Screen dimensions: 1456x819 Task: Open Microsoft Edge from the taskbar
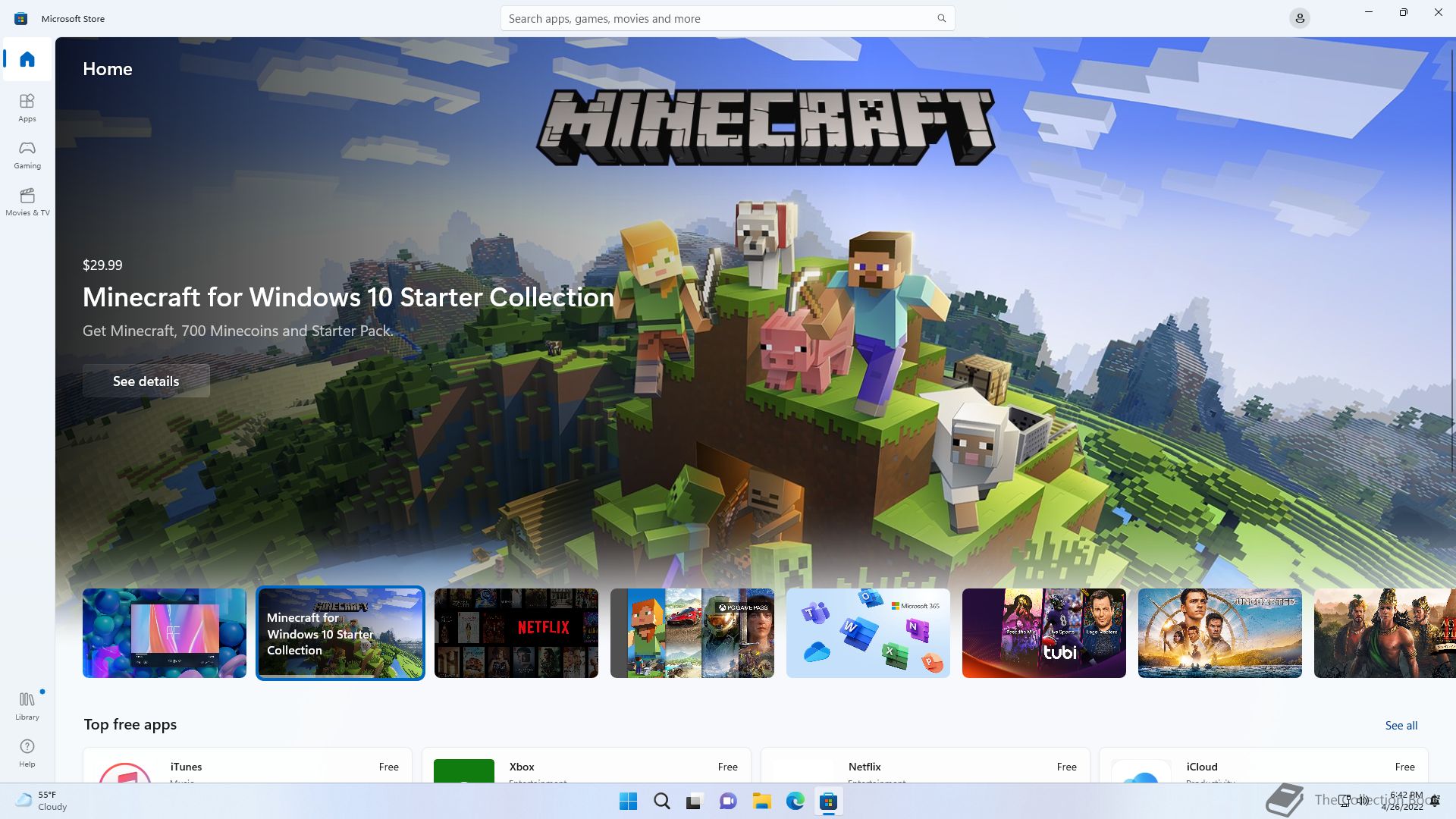795,801
